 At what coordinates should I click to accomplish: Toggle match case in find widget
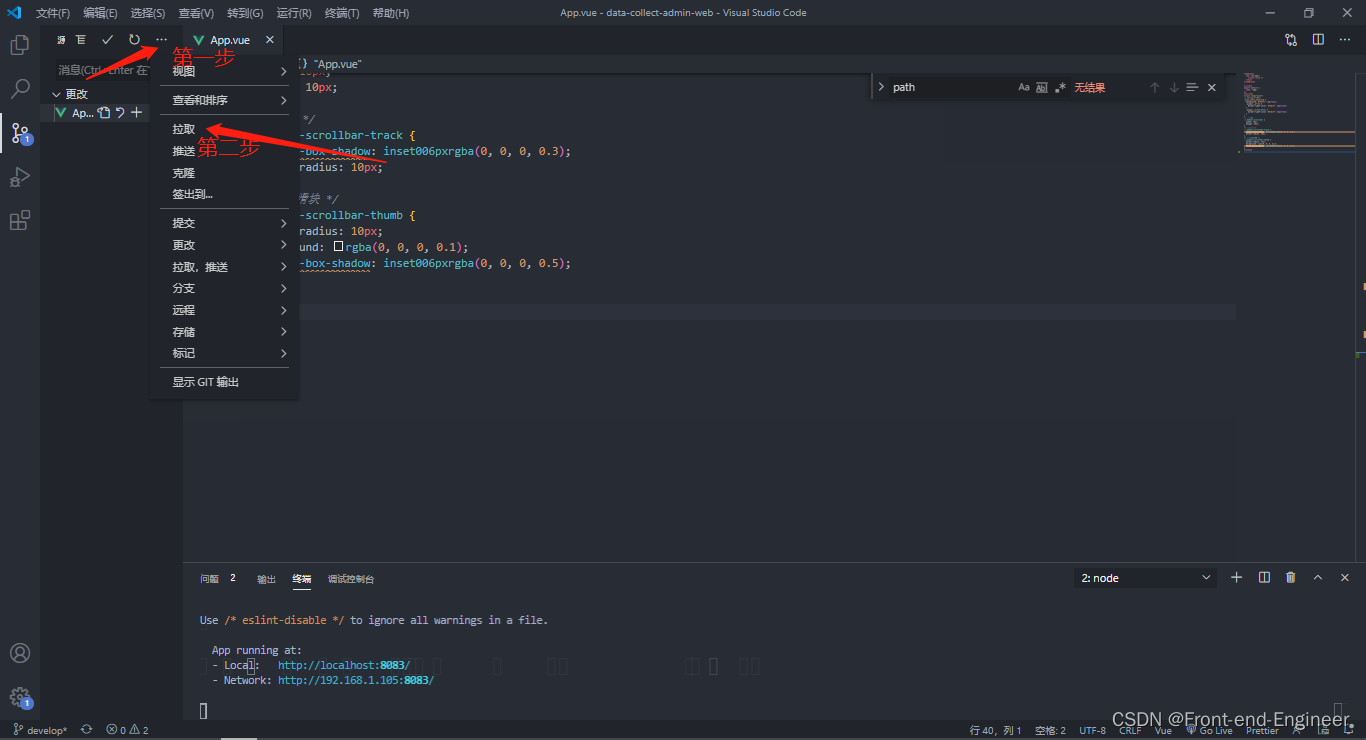point(1024,88)
